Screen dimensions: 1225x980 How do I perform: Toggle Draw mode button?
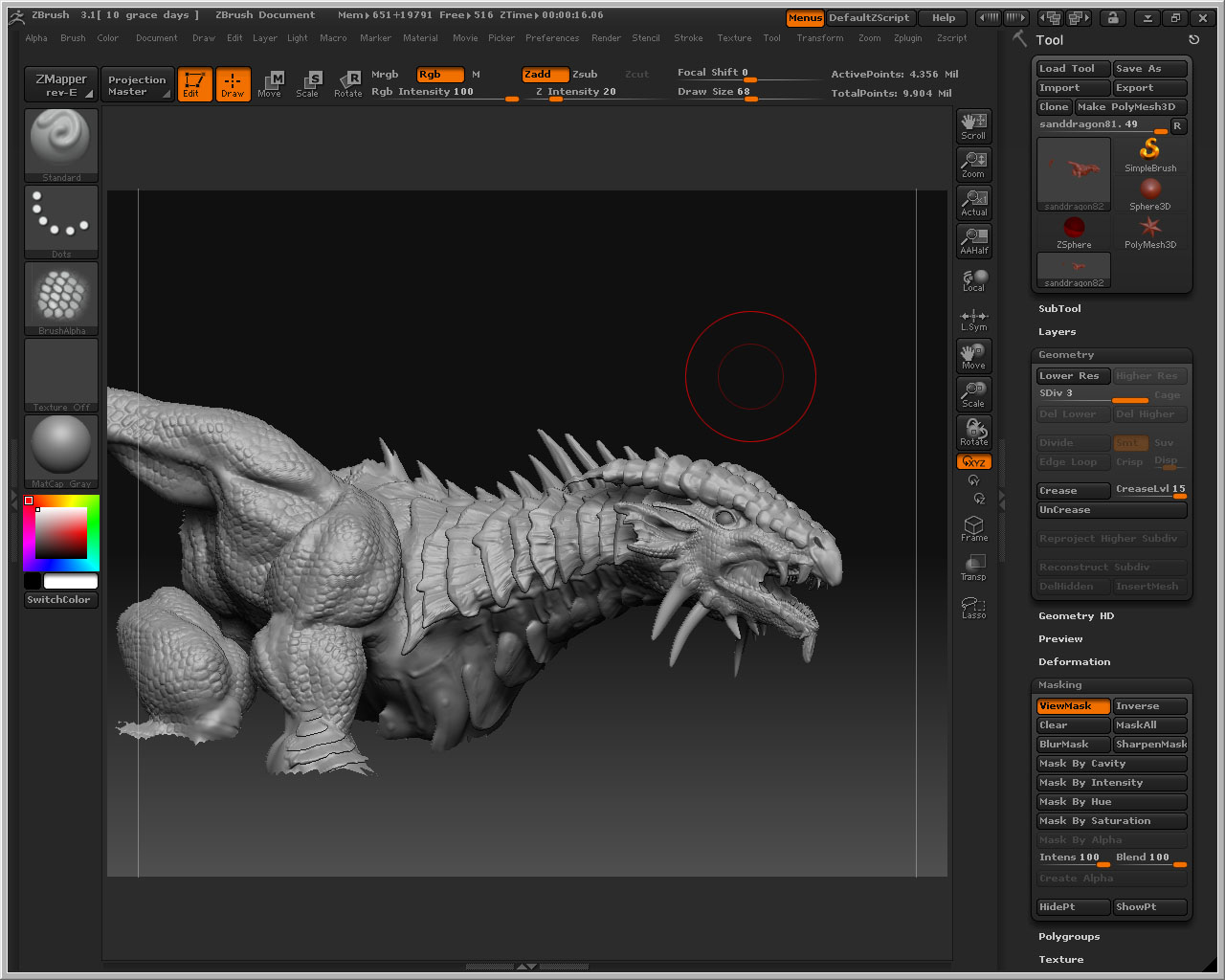pos(233,84)
